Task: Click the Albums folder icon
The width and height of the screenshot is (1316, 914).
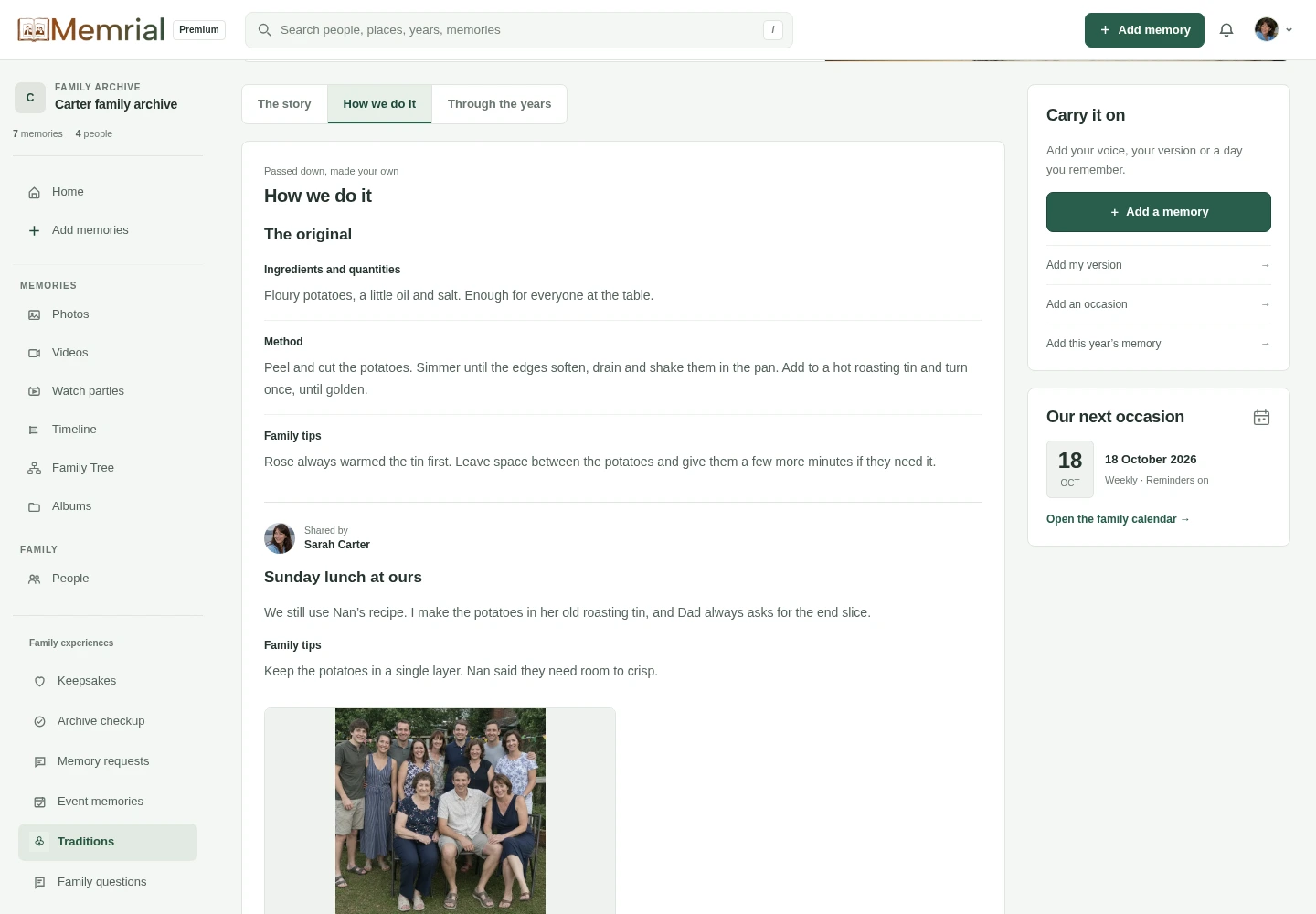Action: [x=34, y=507]
